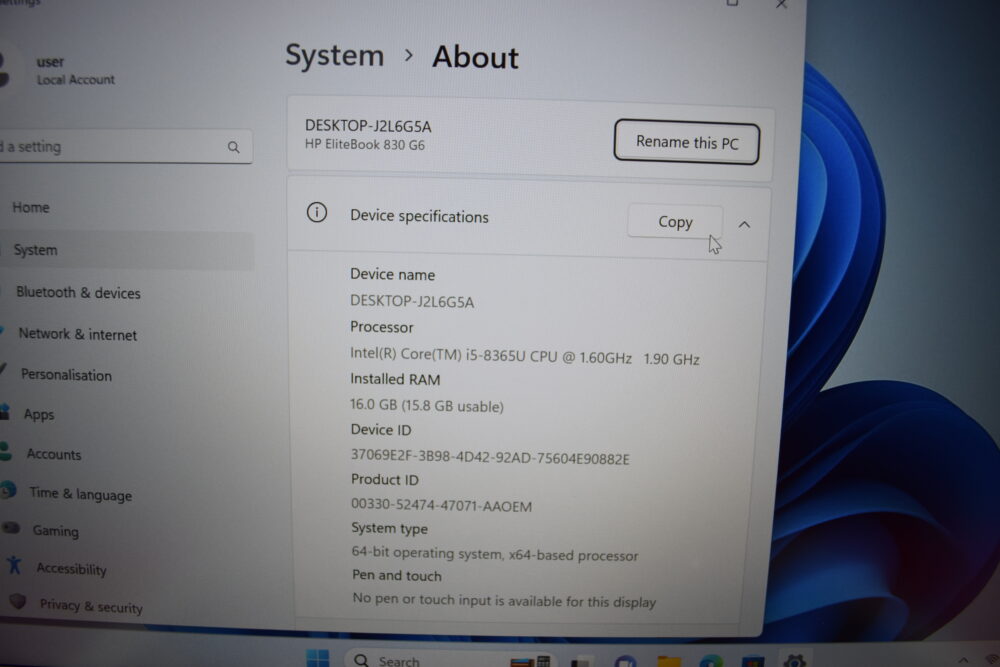Image resolution: width=1000 pixels, height=667 pixels.
Task: Click the Settings gear on the taskbar
Action: click(x=794, y=661)
